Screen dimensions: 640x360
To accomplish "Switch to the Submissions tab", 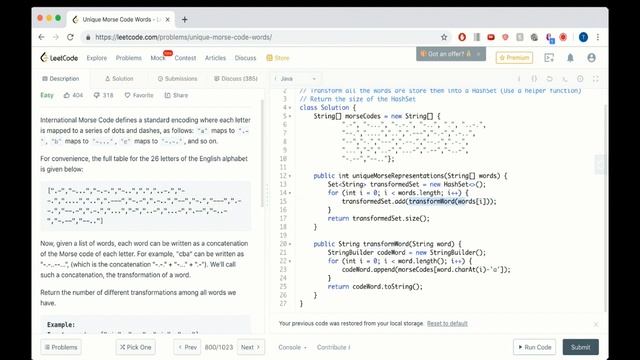I will tap(178, 78).
